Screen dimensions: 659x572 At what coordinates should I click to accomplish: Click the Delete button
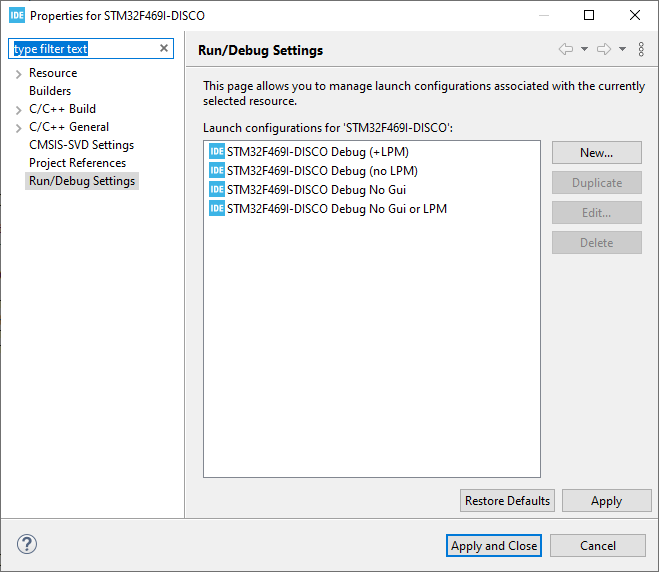[597, 243]
